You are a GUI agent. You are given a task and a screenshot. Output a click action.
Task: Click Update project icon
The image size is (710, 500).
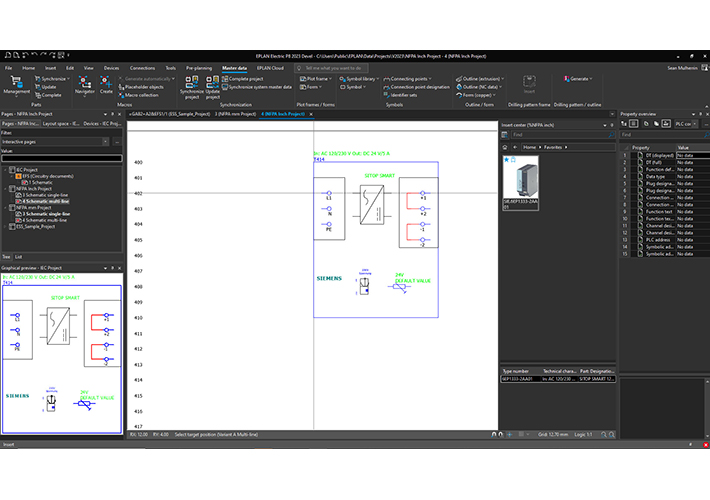pos(212,87)
